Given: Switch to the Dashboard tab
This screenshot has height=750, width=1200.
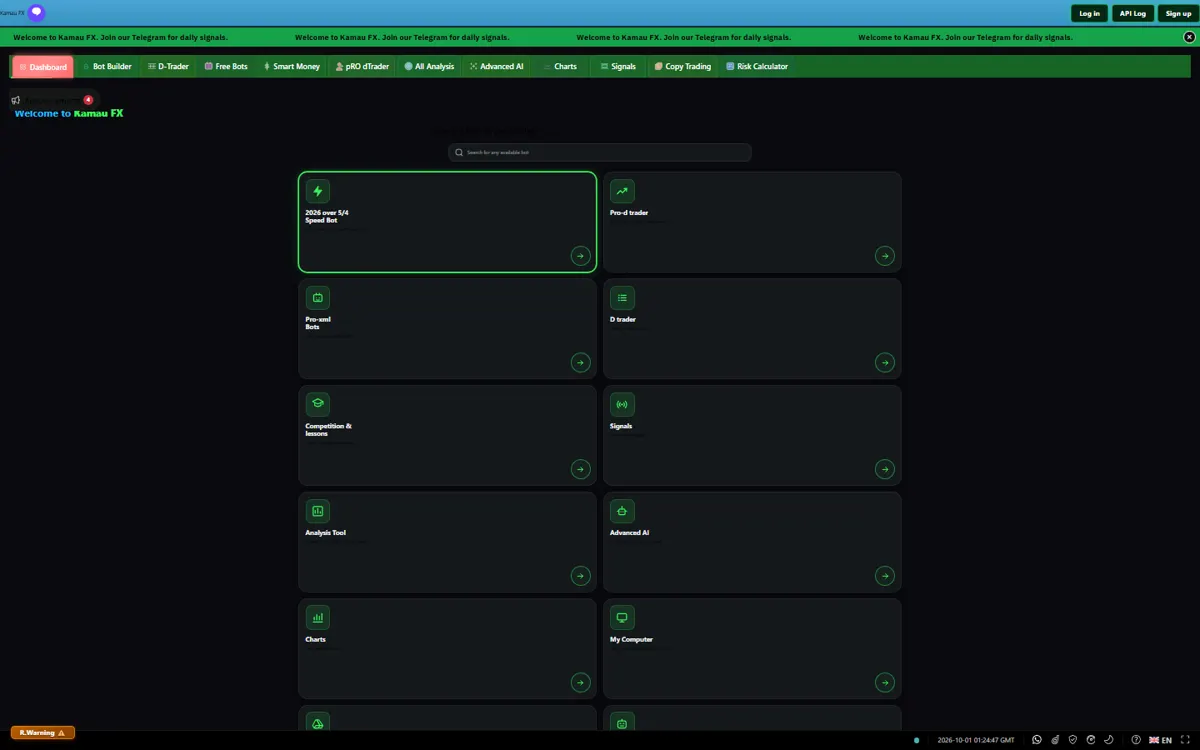Looking at the screenshot, I should point(43,67).
